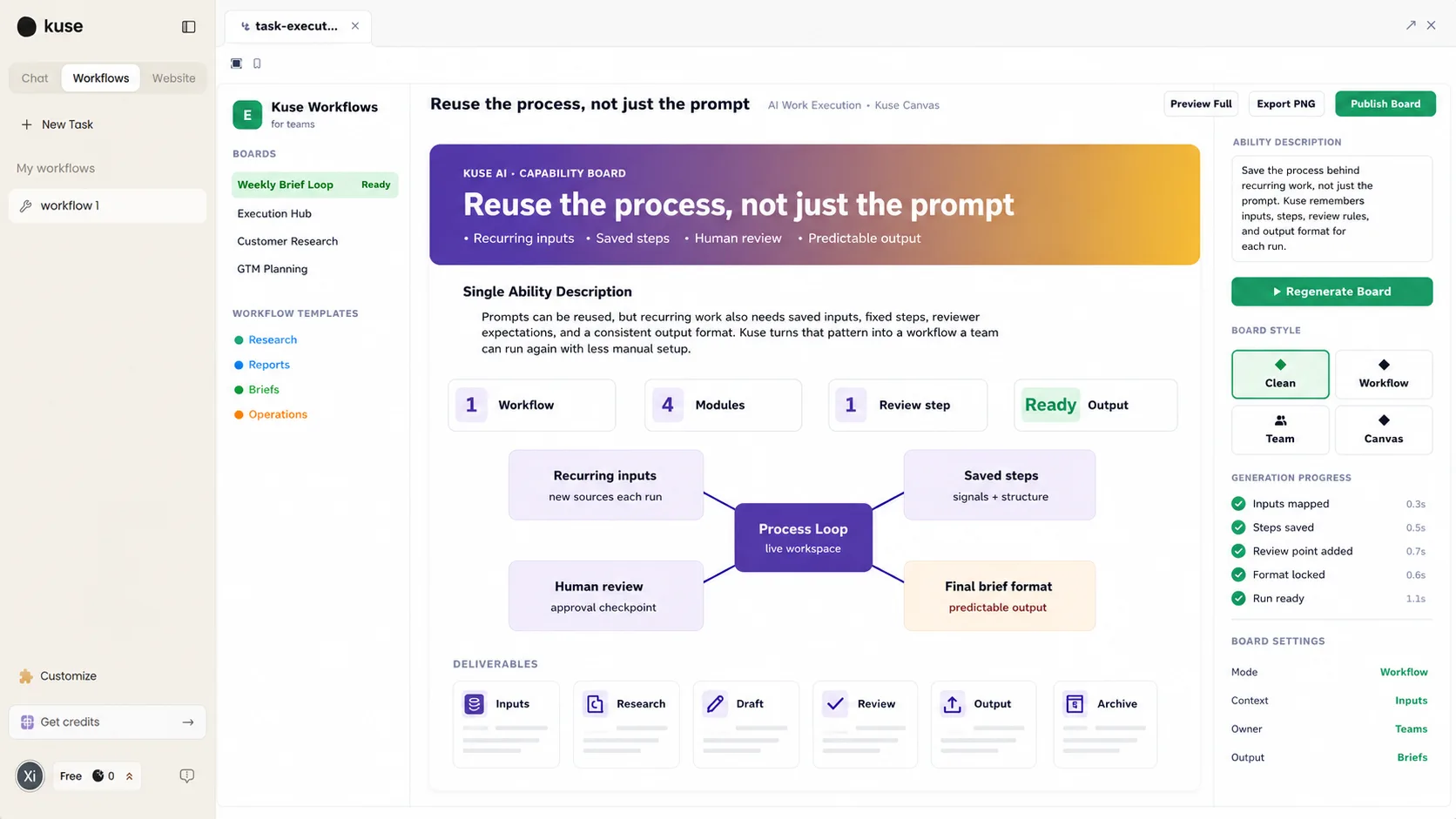Switch to the Chat tab

[35, 78]
